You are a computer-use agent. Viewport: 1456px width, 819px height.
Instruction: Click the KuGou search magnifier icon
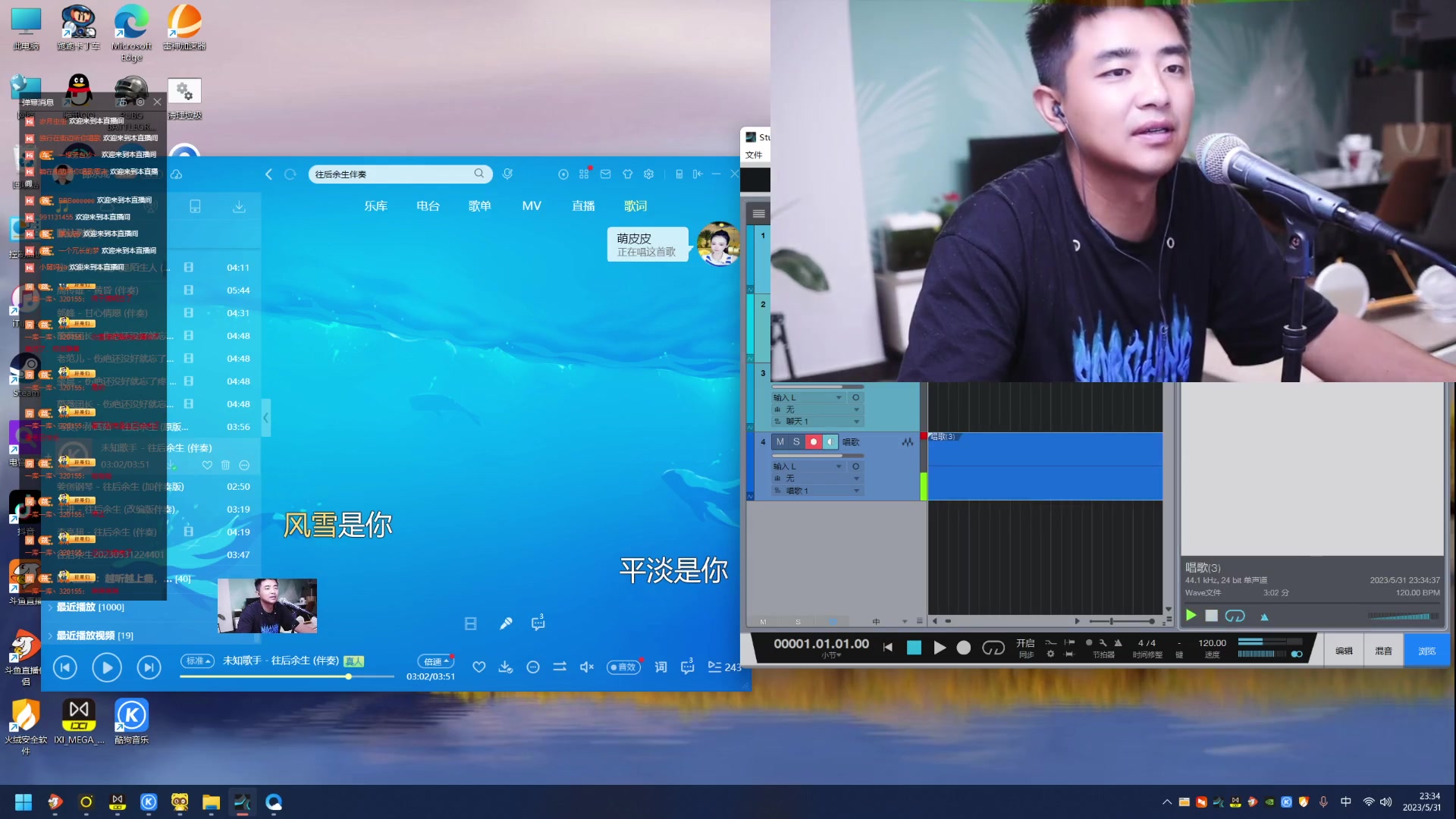click(479, 174)
